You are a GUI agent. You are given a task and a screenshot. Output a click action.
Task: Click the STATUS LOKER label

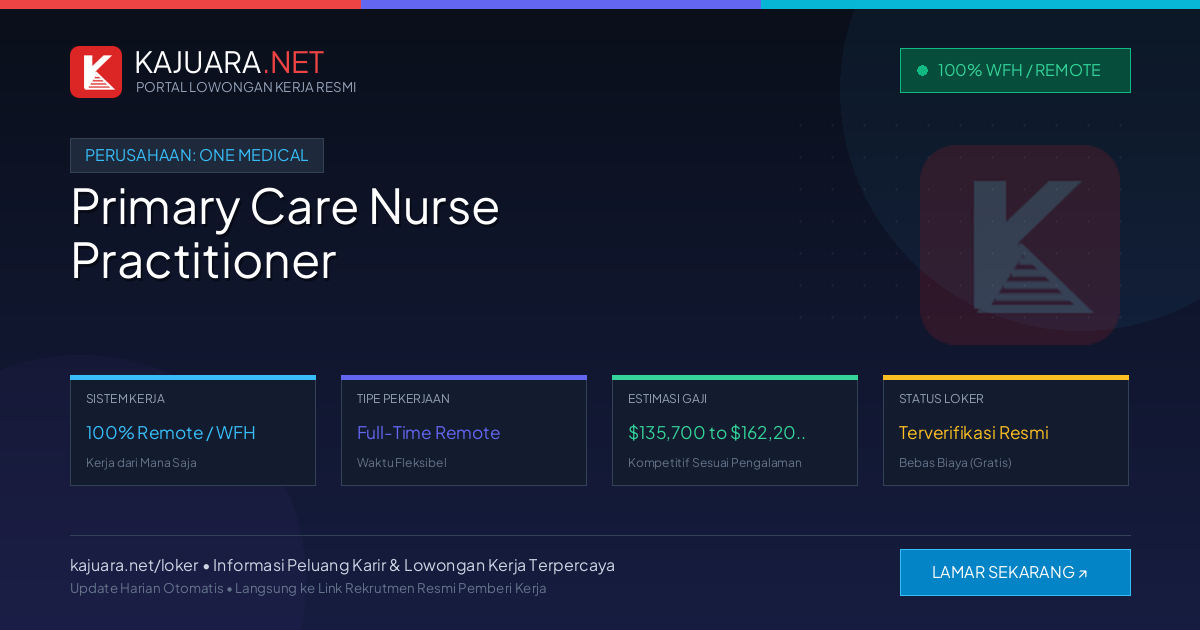click(941, 398)
